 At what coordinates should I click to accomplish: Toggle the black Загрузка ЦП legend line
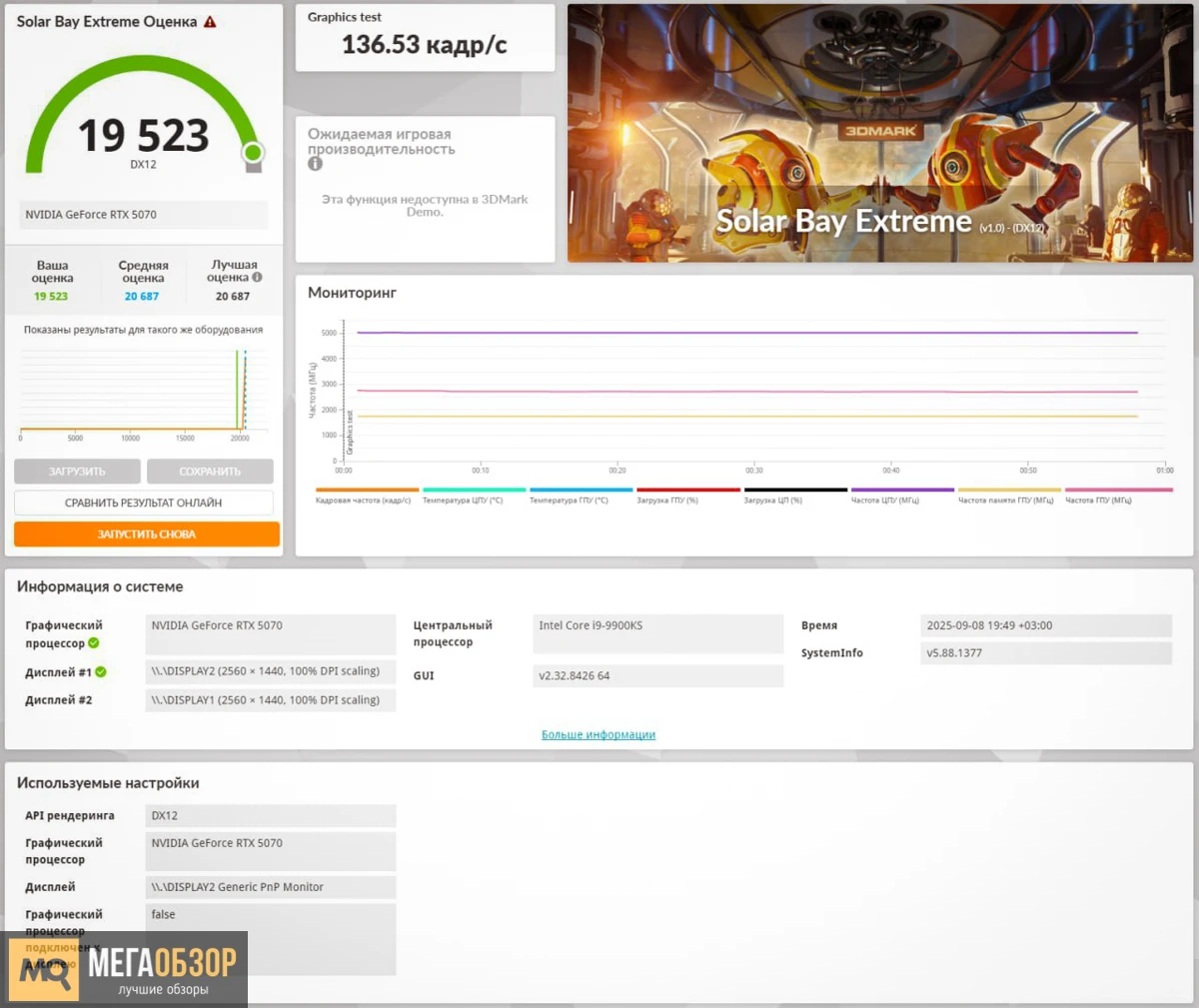point(795,491)
